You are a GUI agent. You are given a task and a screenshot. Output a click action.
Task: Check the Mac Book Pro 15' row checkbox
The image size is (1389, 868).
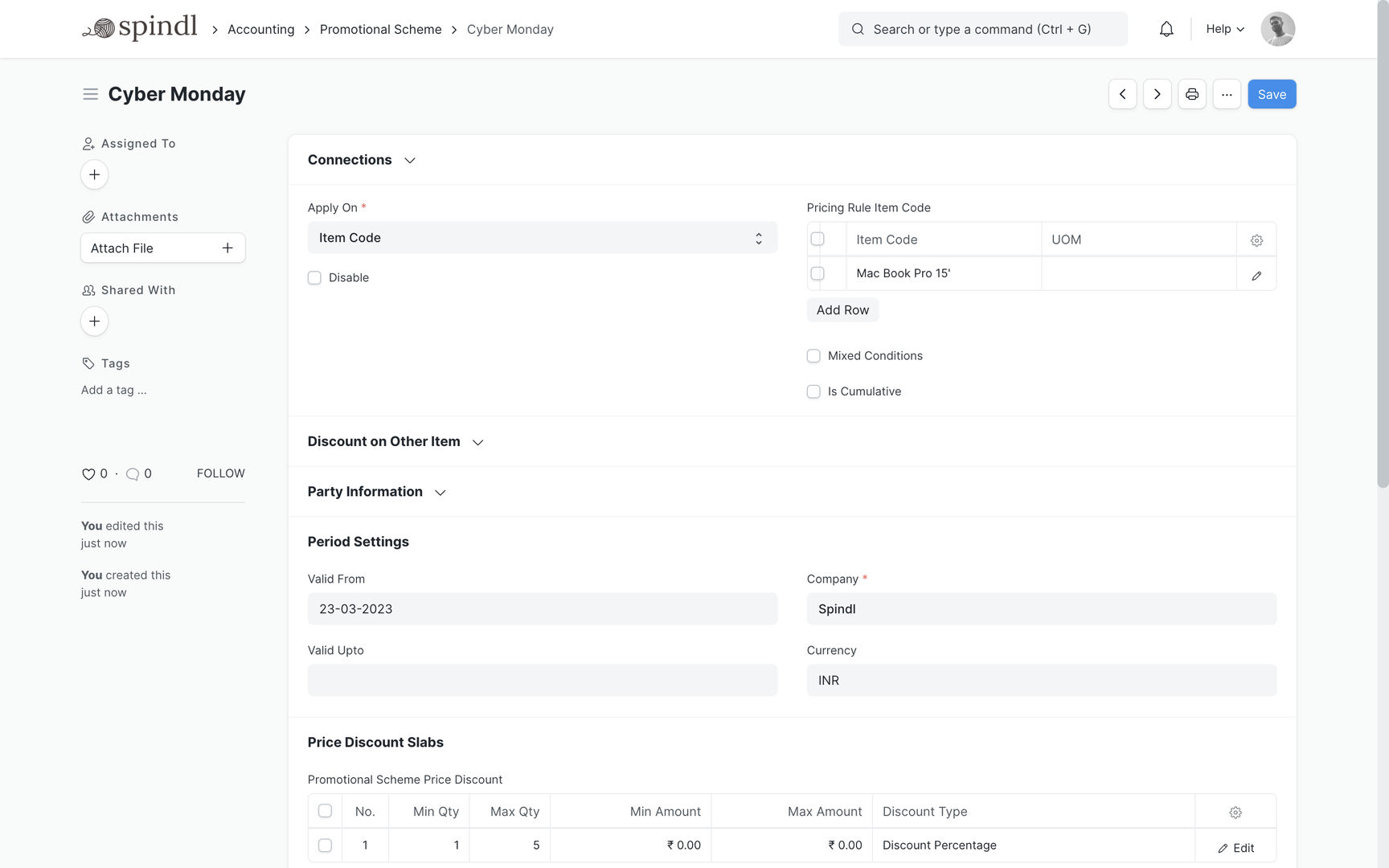click(x=817, y=273)
